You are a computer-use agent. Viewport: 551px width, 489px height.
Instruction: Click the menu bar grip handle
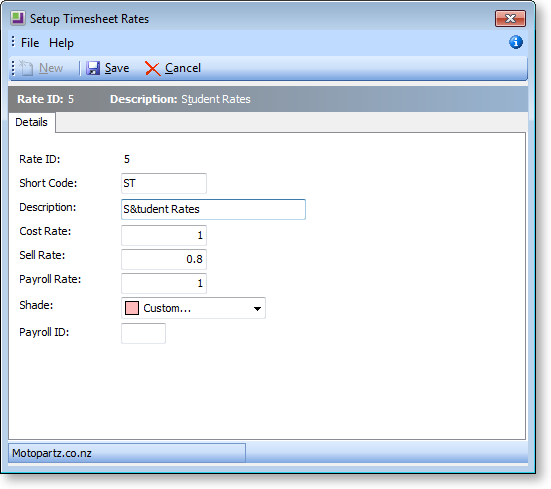coord(13,41)
